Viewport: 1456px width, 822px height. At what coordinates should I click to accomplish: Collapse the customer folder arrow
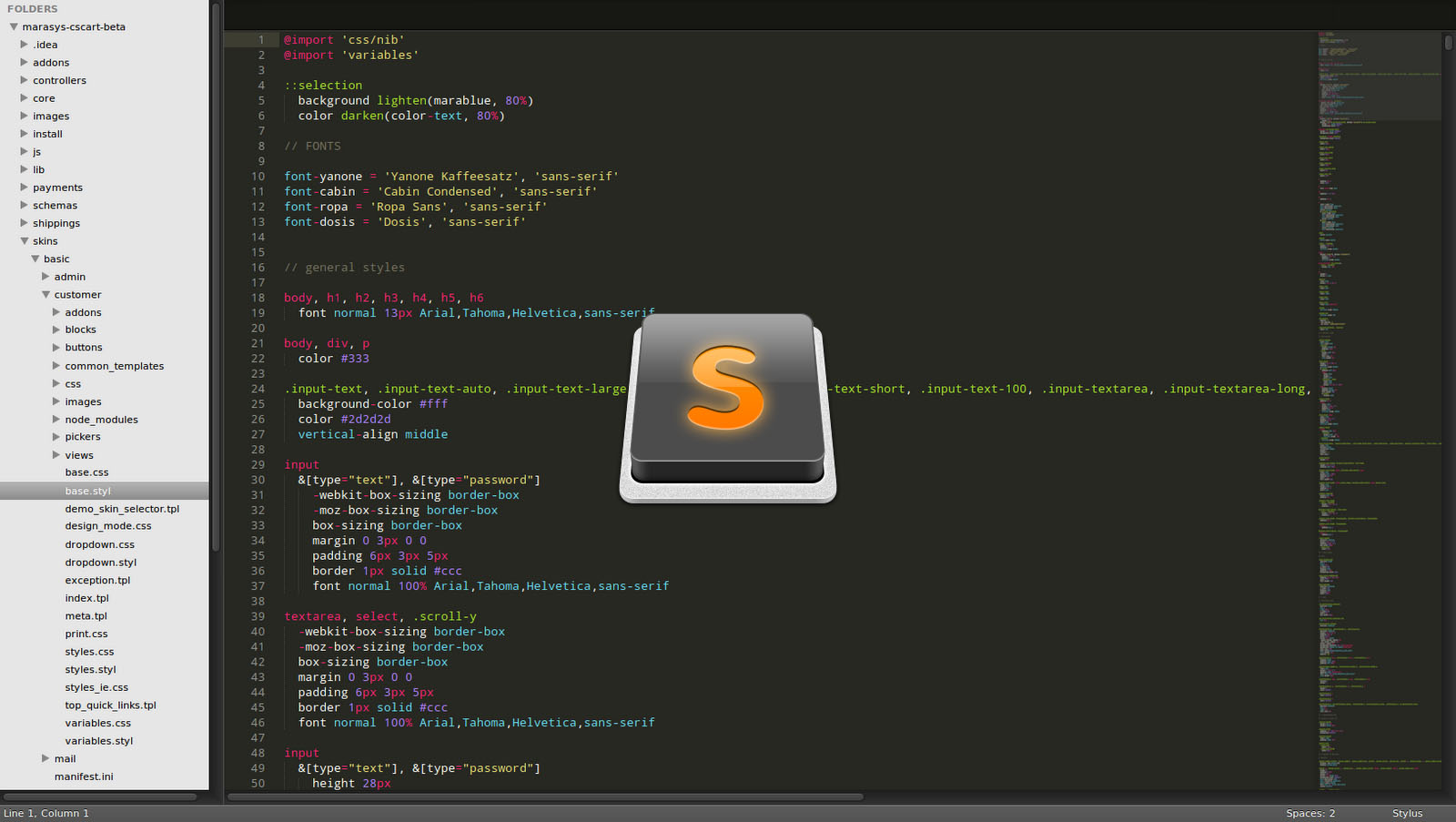point(45,295)
